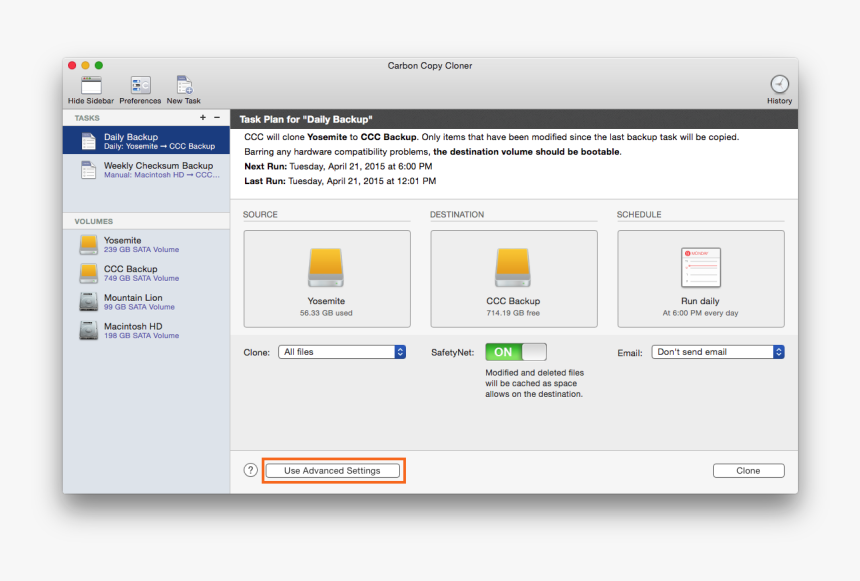Click the Yosemite source drive box
The image size is (860, 581).
(x=327, y=279)
